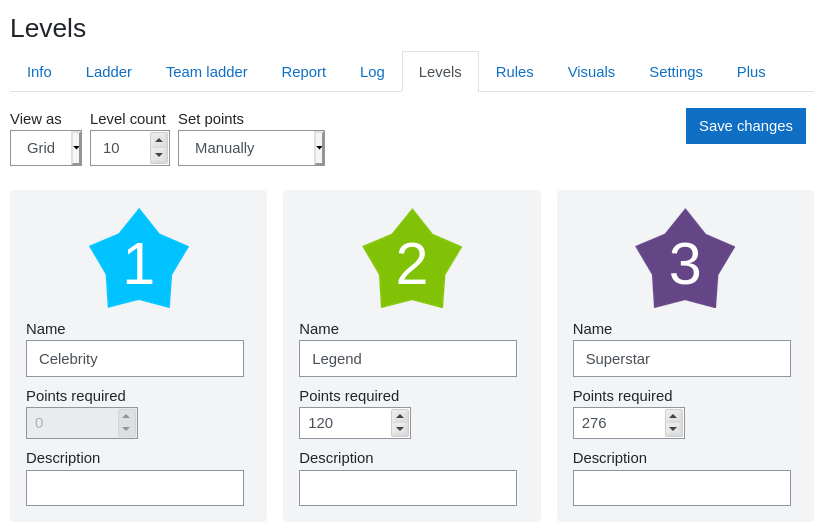Screen dimensions: 825x532
Task: Focus the level 3 Description field
Action: 681,488
